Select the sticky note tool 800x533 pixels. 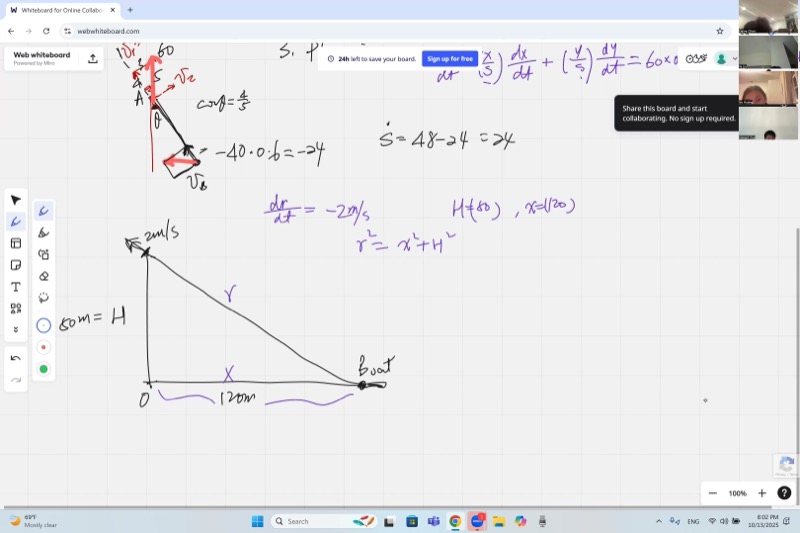[x=16, y=265]
